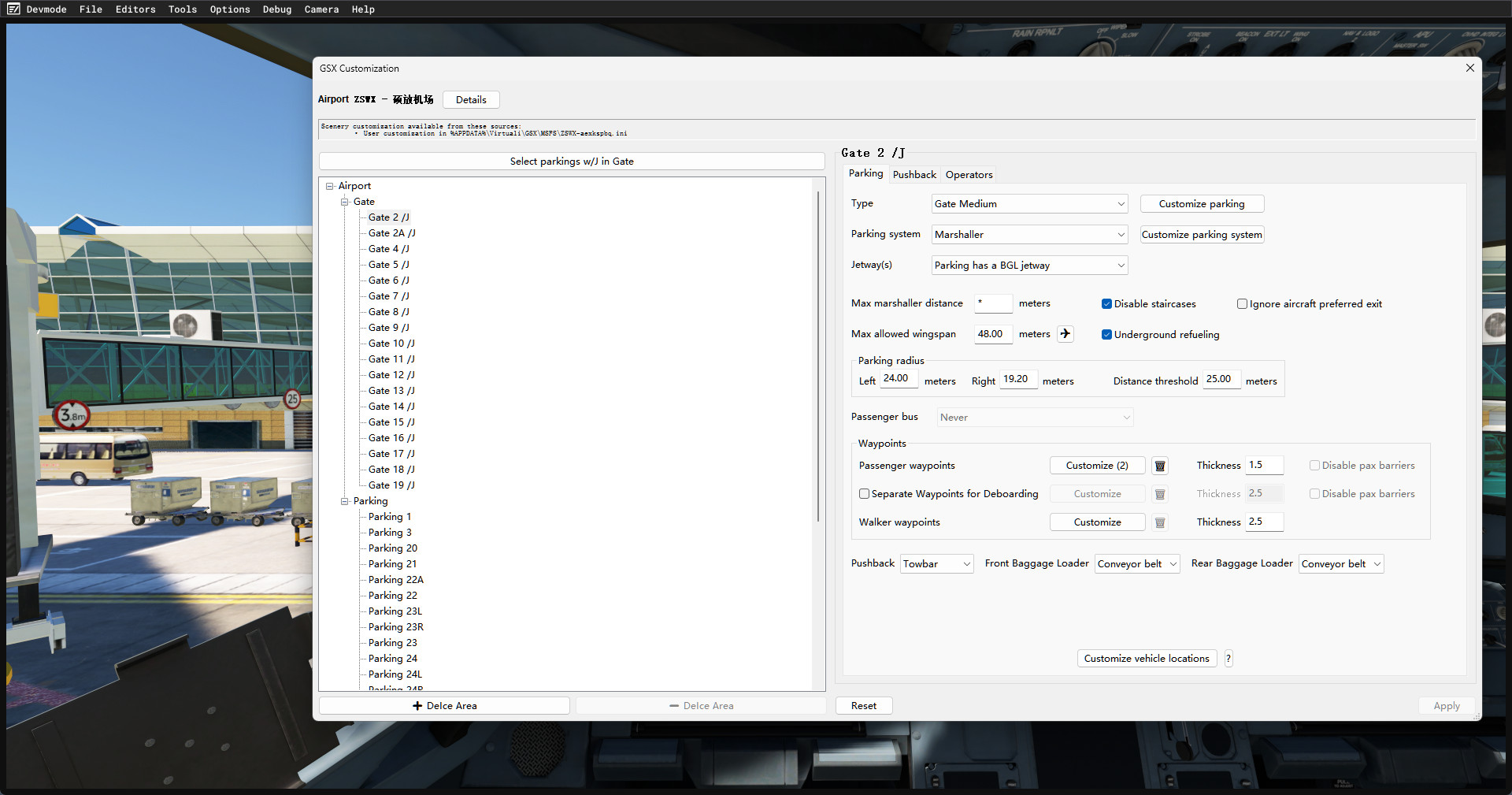Viewport: 1512px width, 795px height.
Task: Click the airplane icon next to wingspan
Action: (x=1065, y=334)
